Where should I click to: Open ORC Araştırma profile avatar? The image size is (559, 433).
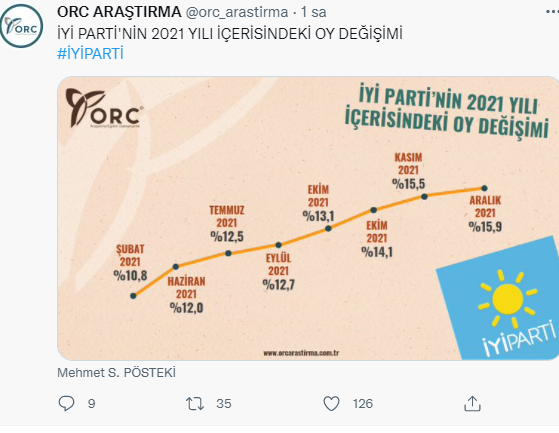[21, 26]
